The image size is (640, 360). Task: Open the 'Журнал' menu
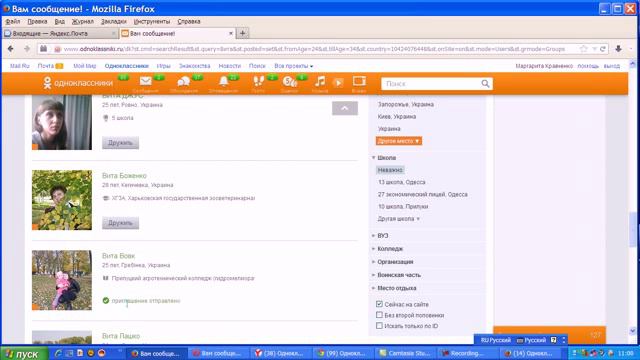(82, 21)
